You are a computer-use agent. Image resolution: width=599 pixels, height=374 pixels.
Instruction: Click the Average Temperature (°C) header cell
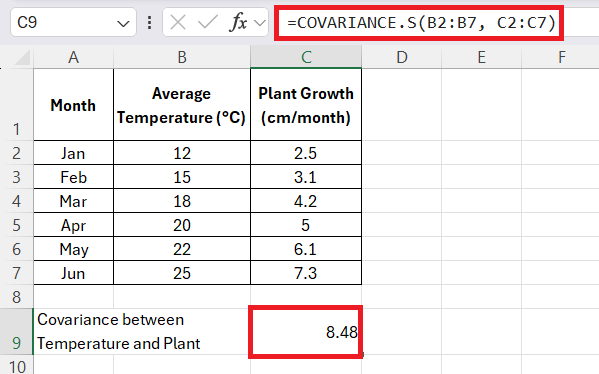(x=182, y=105)
